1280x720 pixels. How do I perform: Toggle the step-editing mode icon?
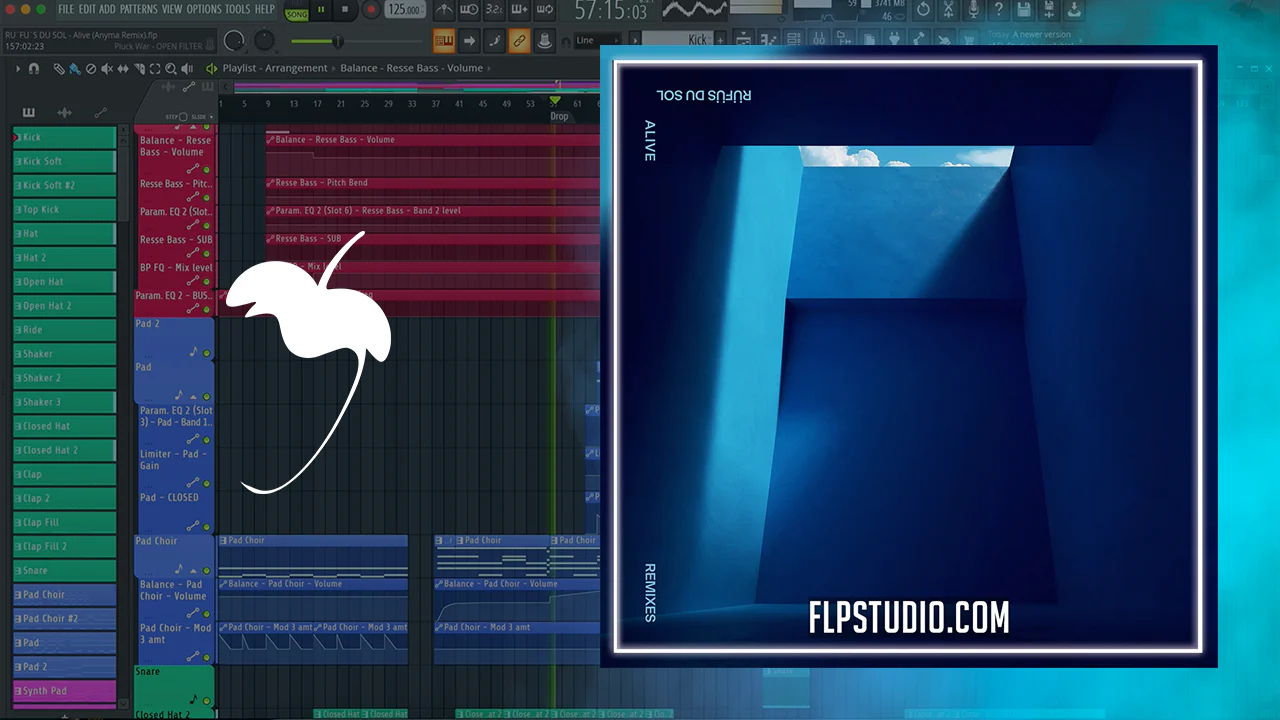(494, 41)
